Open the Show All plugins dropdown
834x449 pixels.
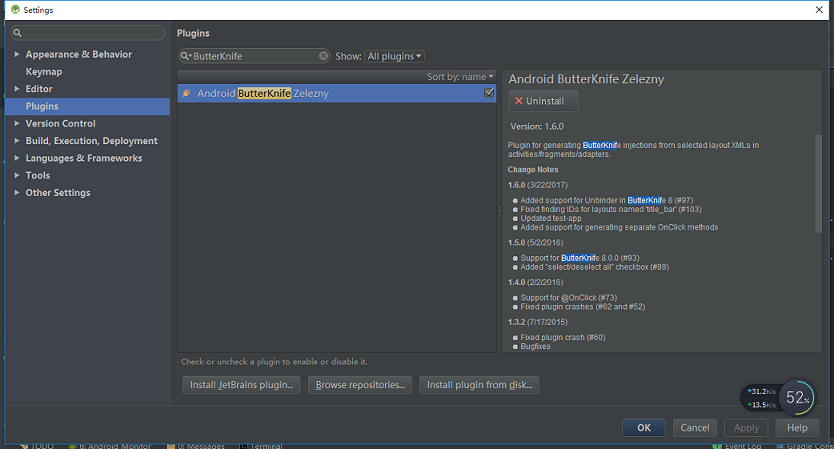[394, 56]
